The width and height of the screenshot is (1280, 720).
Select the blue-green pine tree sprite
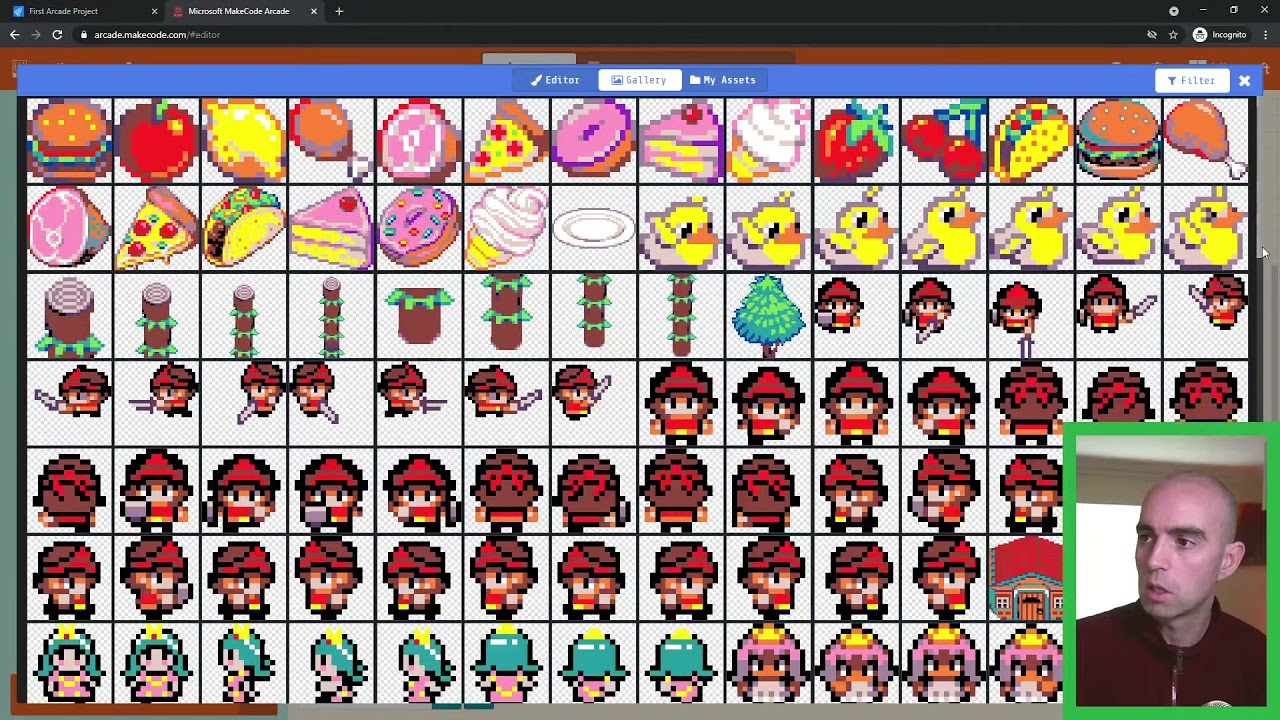click(x=769, y=315)
